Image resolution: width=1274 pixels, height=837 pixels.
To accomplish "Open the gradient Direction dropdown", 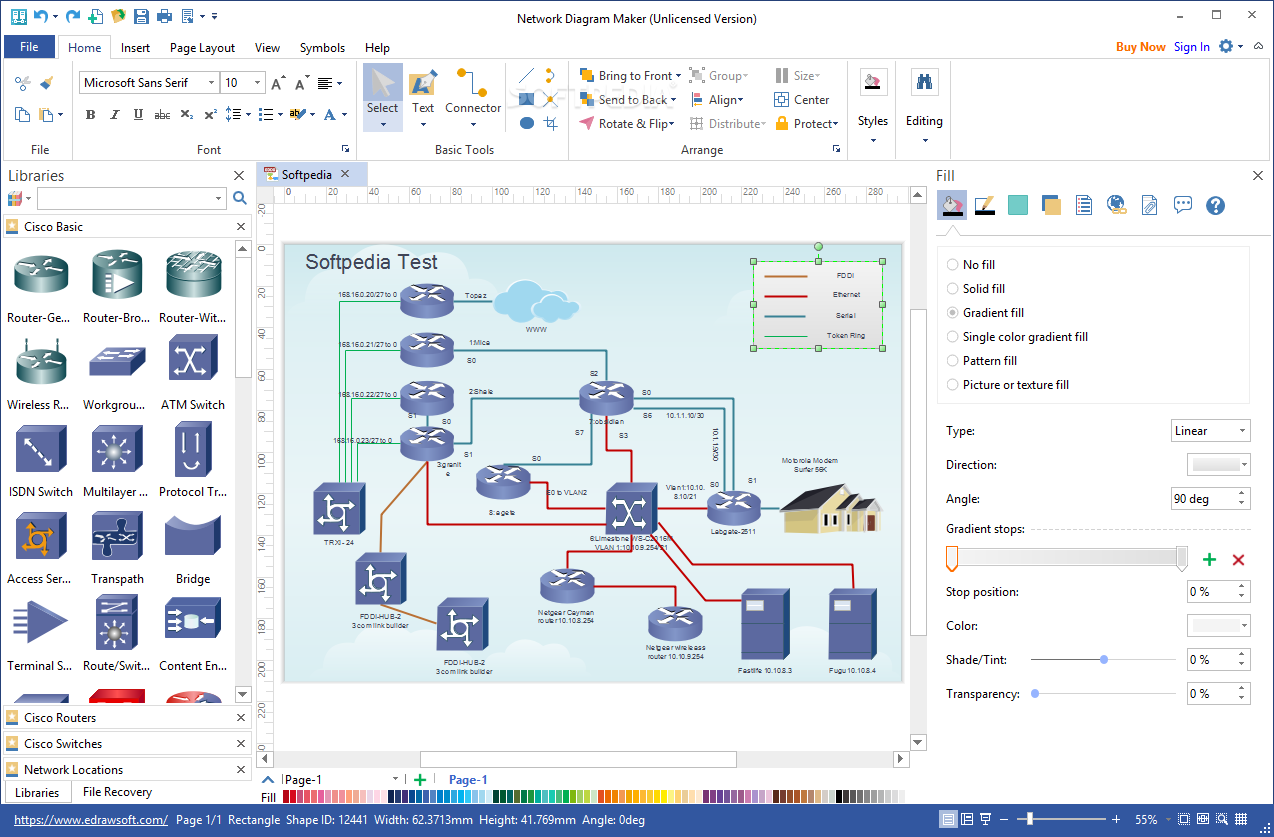I will 1218,465.
